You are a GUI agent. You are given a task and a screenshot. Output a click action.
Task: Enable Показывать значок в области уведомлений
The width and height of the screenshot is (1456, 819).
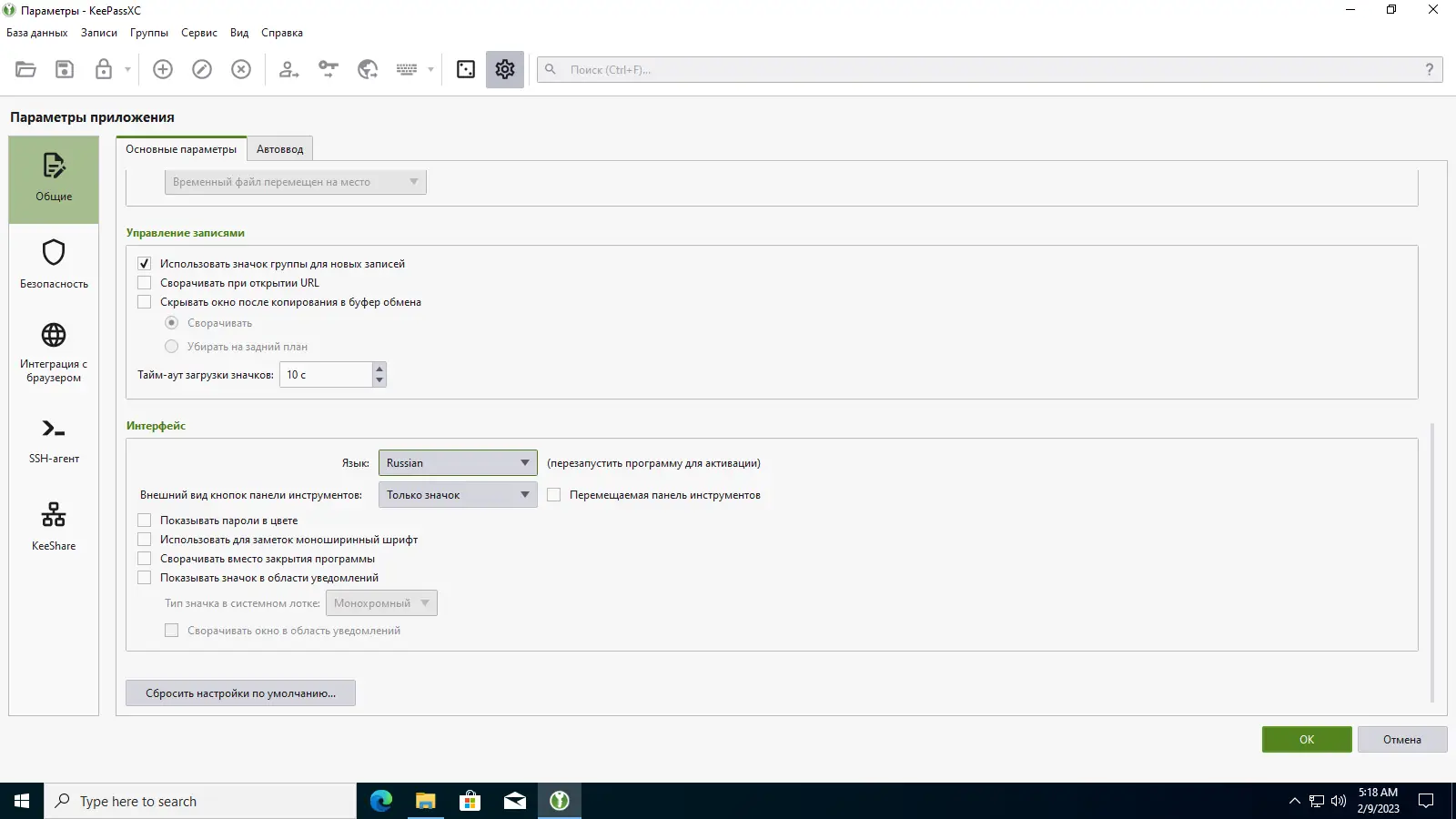[144, 578]
